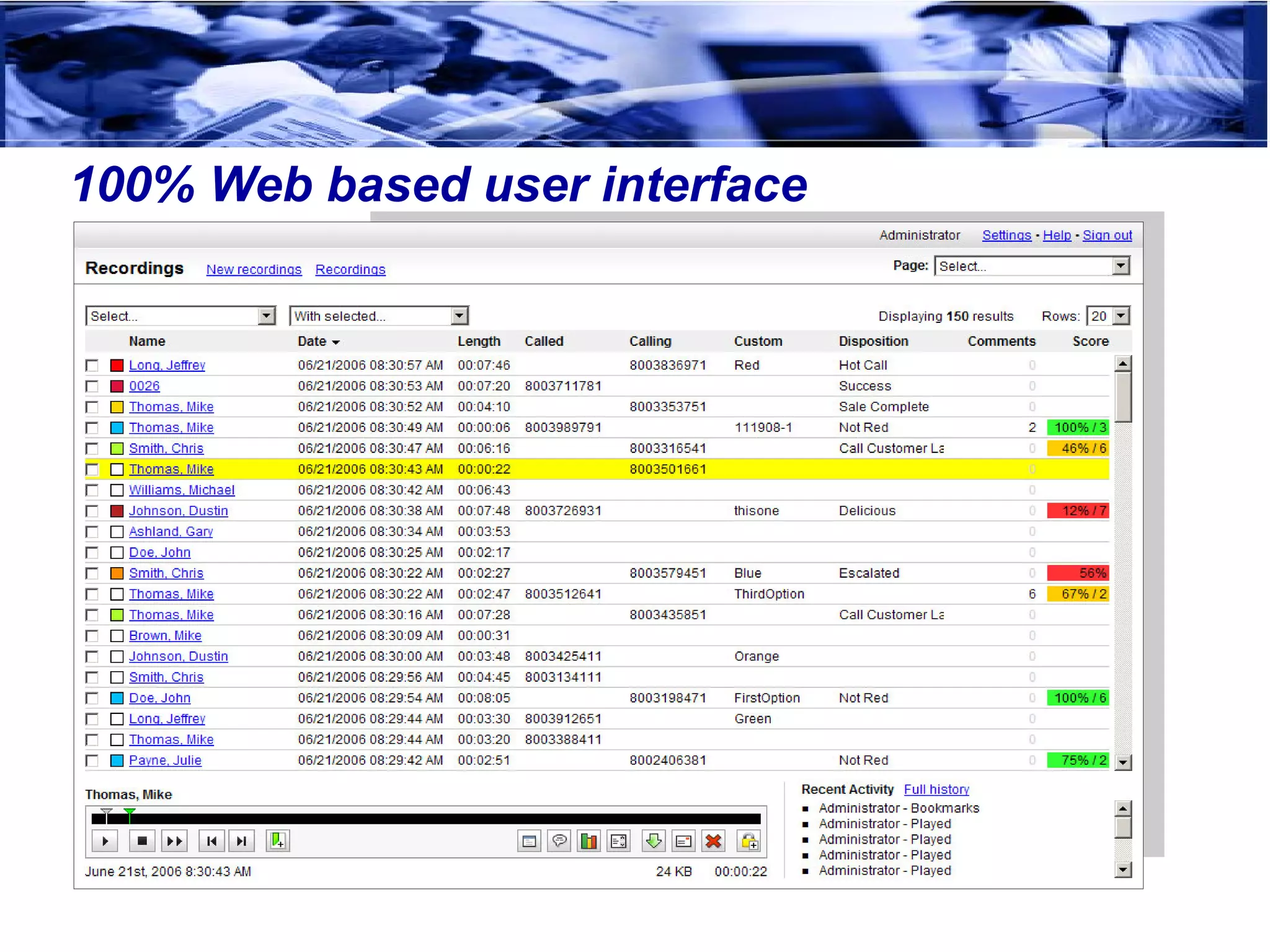Click green flag beside Thomas, Mike 08:30:16
This screenshot has width=1270, height=952.
pos(117,615)
